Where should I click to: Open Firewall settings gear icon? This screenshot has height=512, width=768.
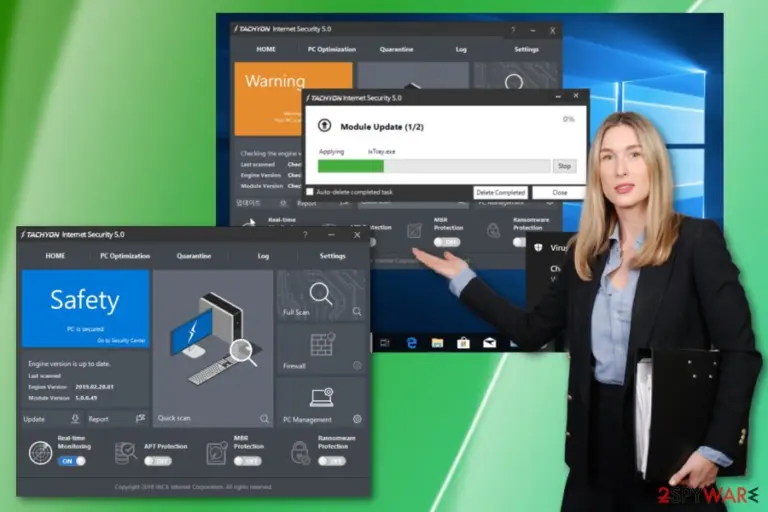357,366
